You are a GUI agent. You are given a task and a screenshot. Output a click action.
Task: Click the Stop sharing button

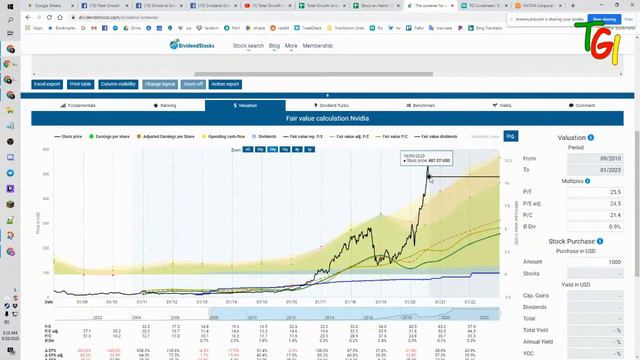604,19
